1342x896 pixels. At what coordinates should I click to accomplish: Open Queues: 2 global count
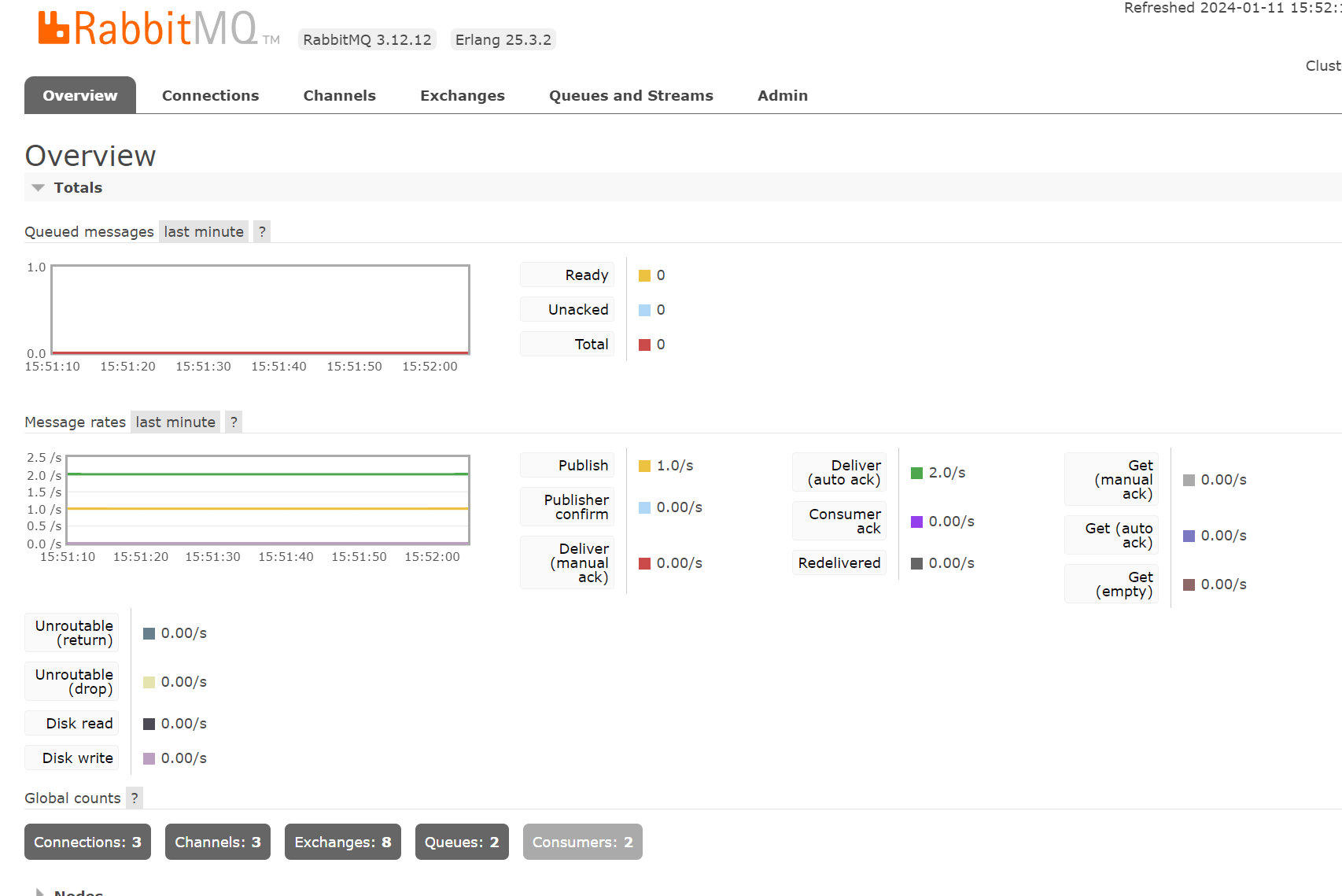[x=462, y=842]
